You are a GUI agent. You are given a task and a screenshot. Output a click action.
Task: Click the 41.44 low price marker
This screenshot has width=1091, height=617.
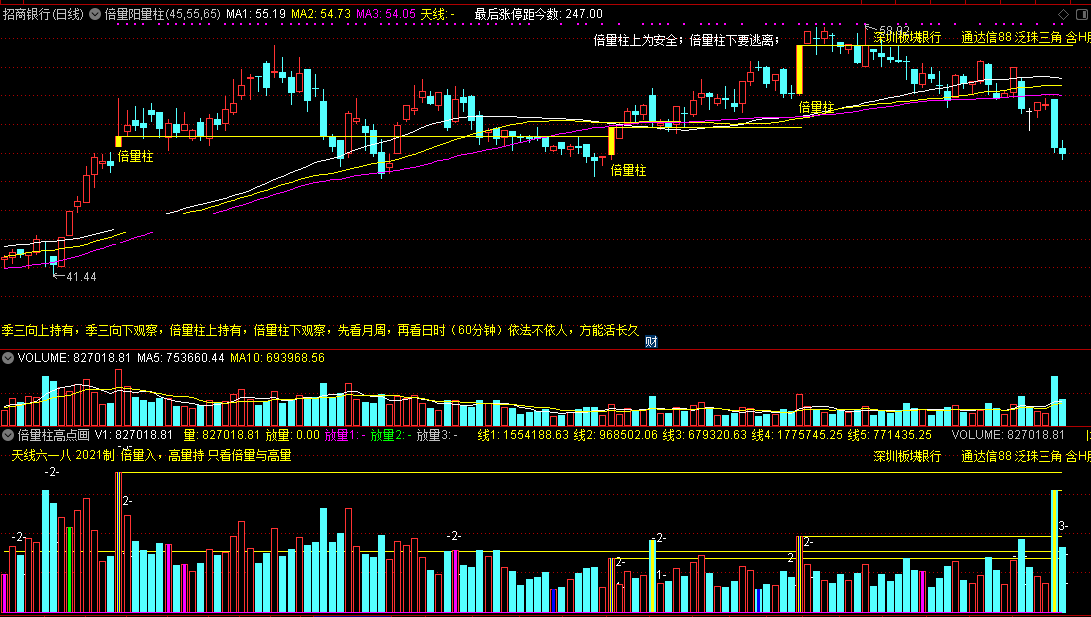(81, 277)
